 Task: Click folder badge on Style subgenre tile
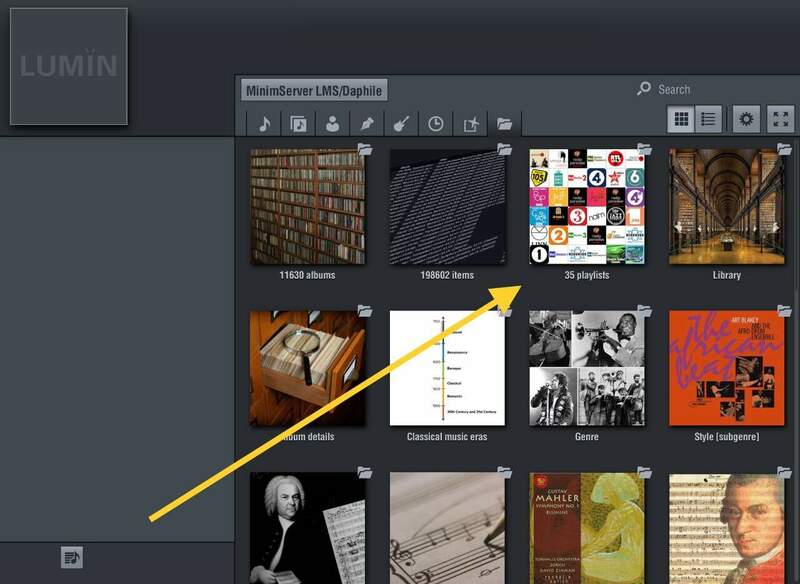(784, 311)
